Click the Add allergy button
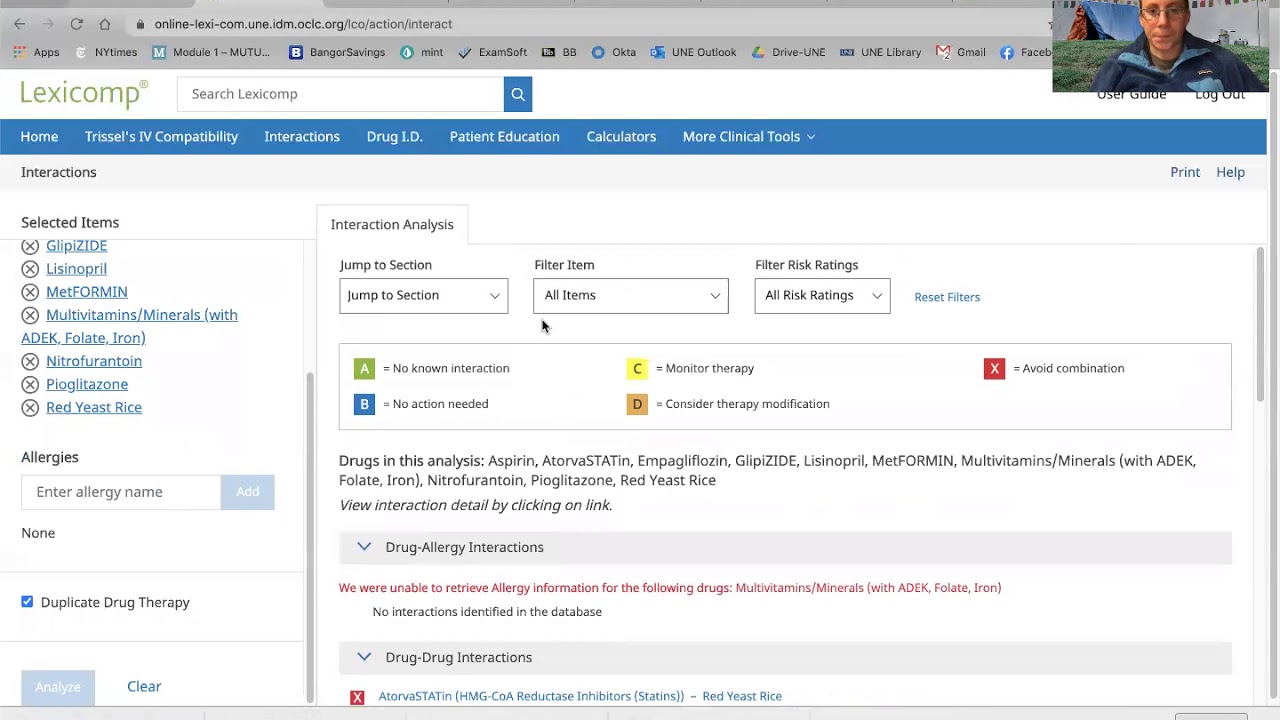The height and width of the screenshot is (720, 1280). tap(247, 492)
